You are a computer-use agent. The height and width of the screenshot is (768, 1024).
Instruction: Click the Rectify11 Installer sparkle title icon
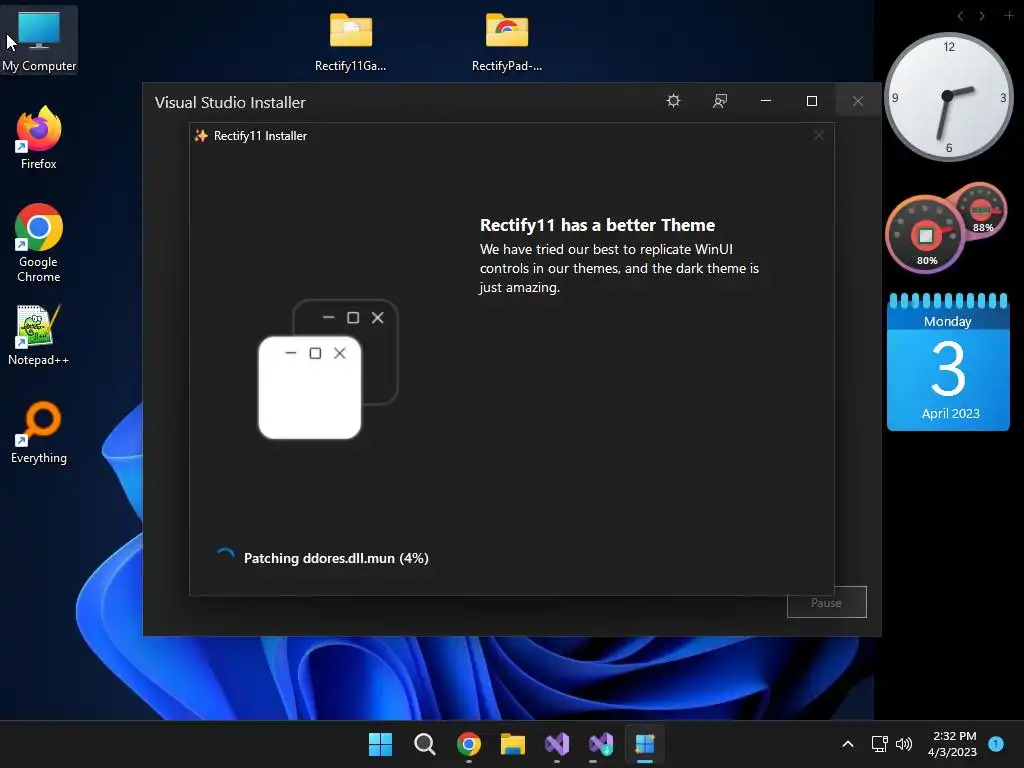click(201, 136)
